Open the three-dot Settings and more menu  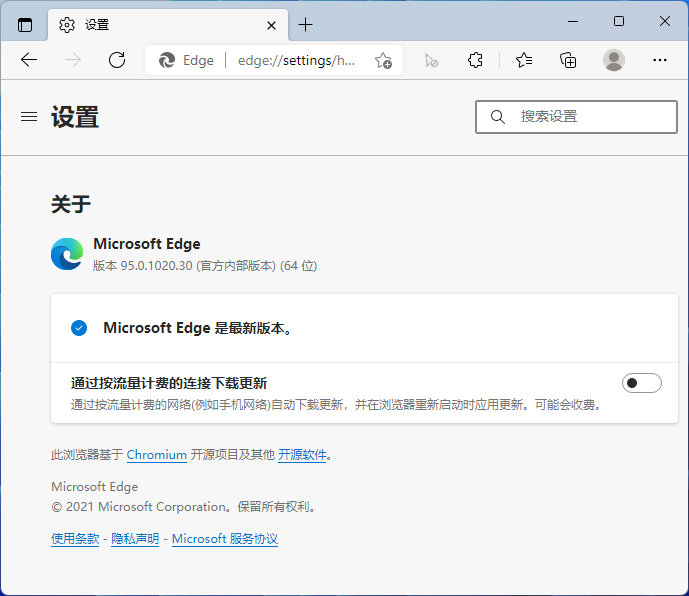tap(659, 60)
